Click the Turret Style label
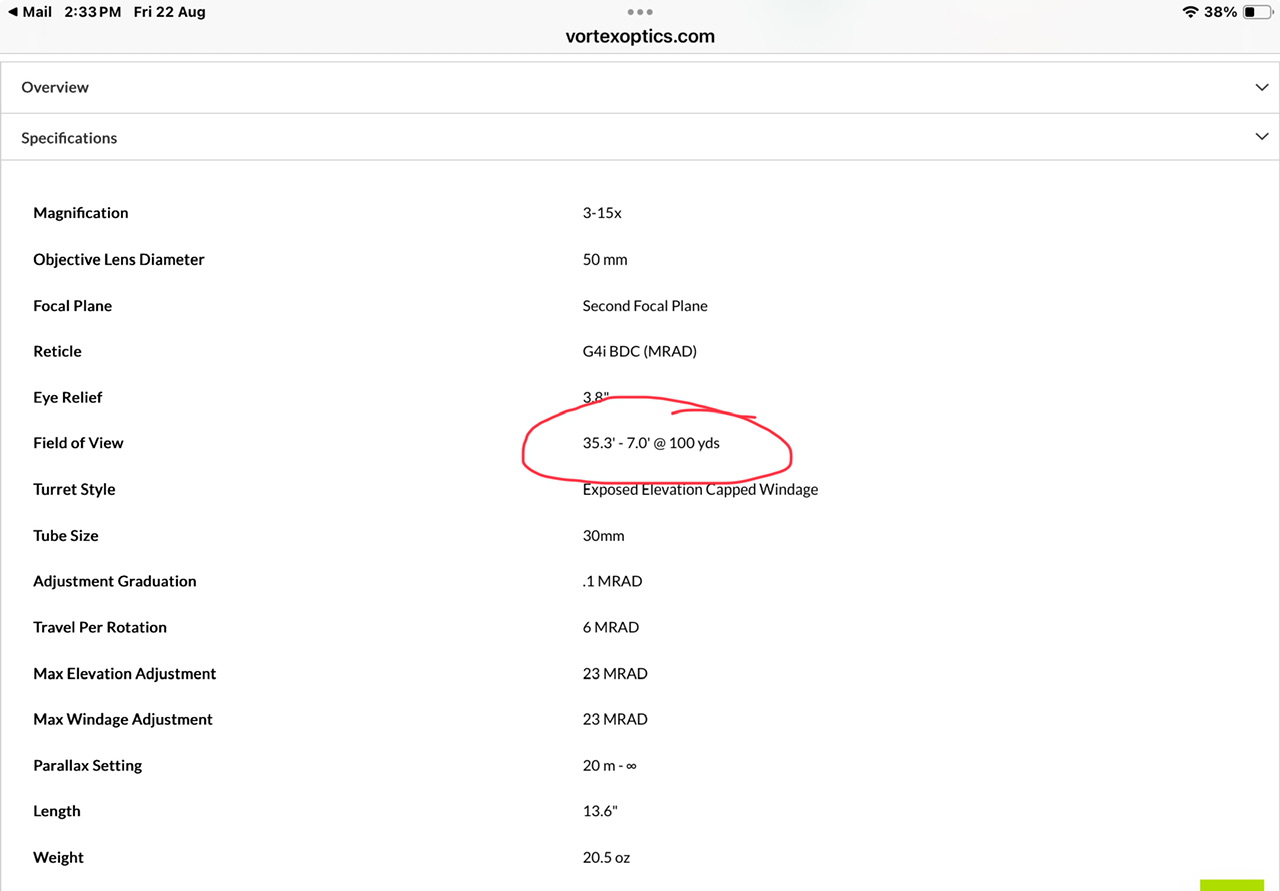The height and width of the screenshot is (891, 1280). click(x=74, y=489)
